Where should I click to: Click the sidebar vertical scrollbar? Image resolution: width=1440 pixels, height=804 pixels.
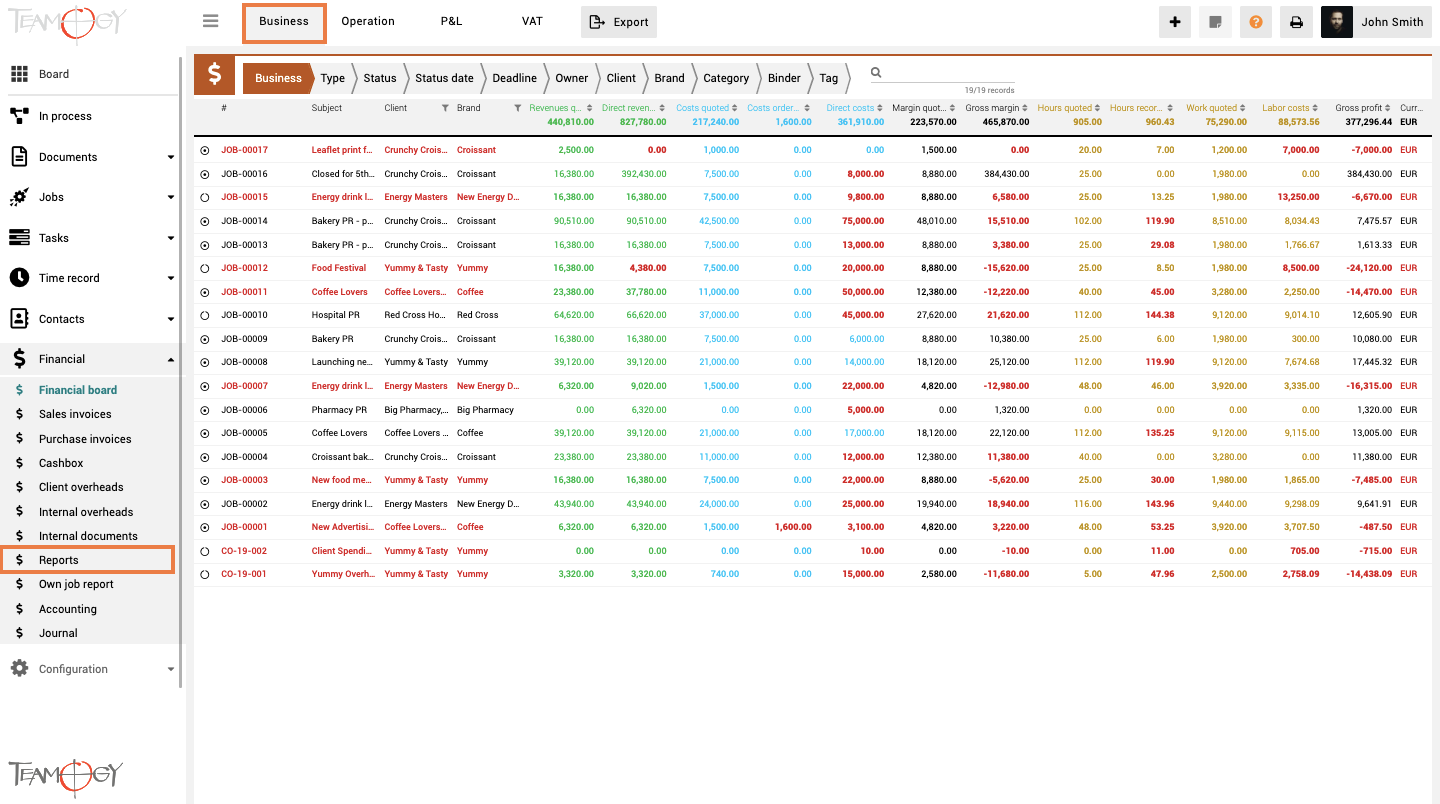point(181,372)
